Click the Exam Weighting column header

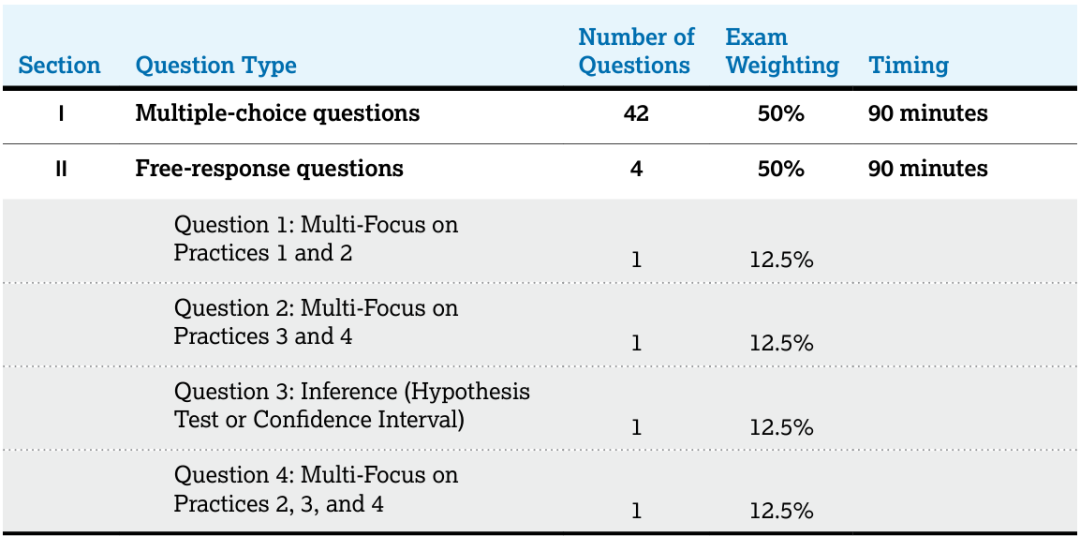(x=782, y=51)
